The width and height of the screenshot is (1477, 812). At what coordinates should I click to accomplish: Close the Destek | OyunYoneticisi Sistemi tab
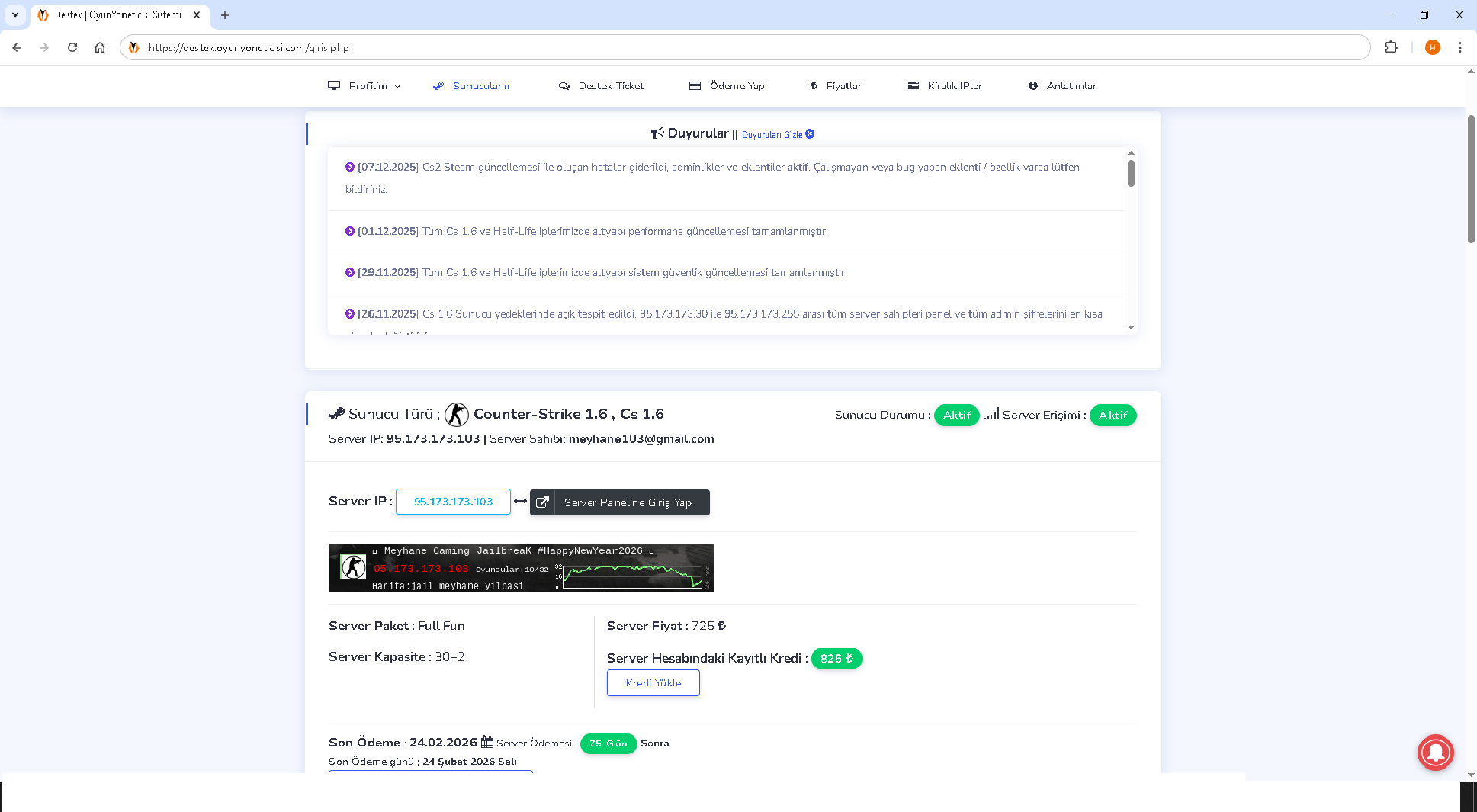coord(197,14)
